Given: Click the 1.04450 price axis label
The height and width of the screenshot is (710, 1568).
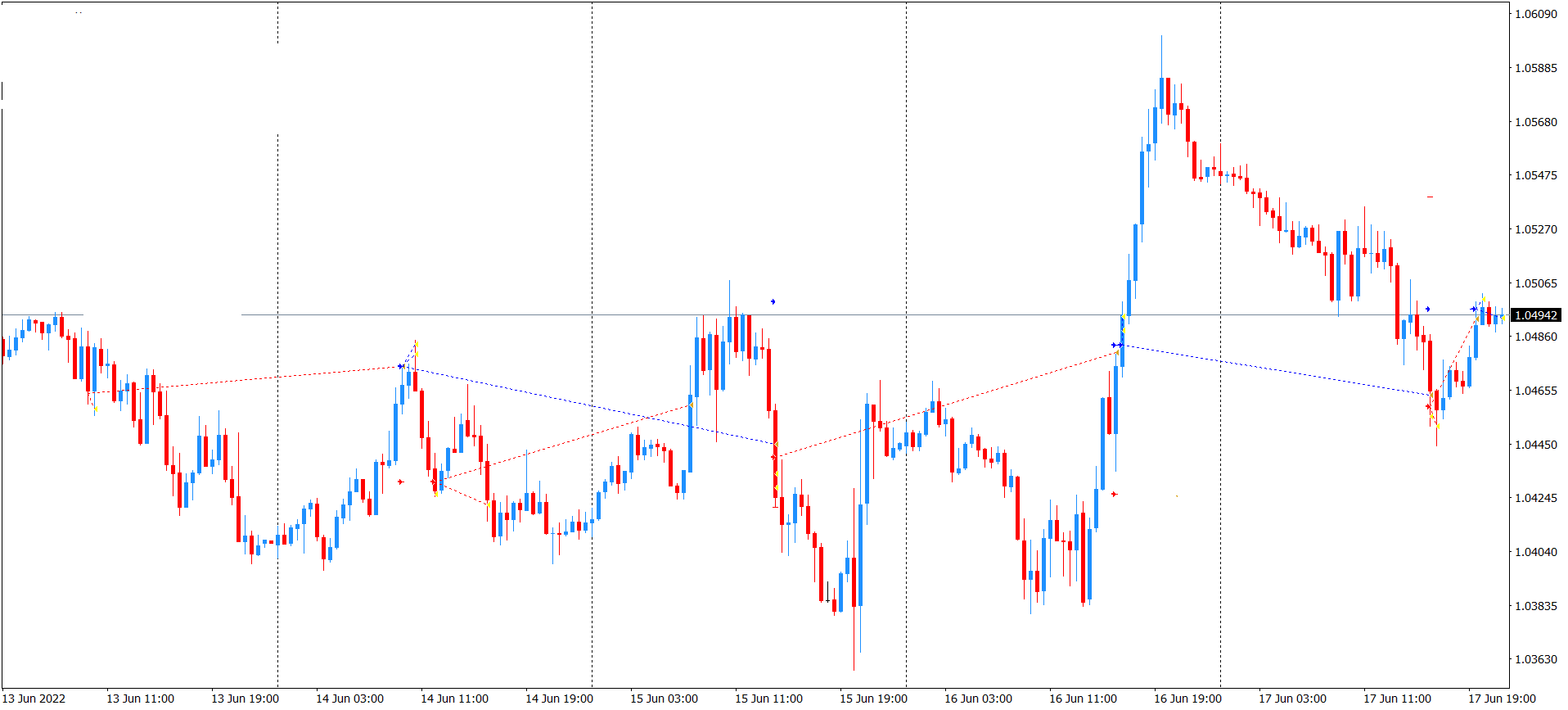Looking at the screenshot, I should 1536,445.
